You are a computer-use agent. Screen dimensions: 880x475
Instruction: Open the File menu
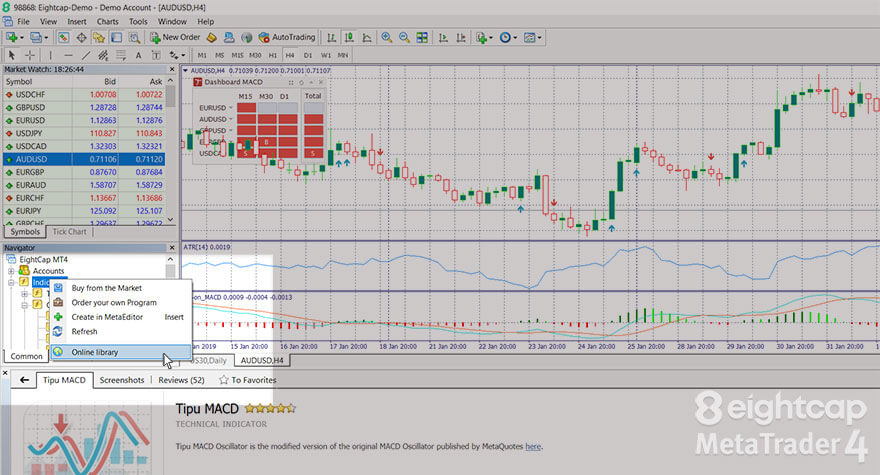pos(24,21)
